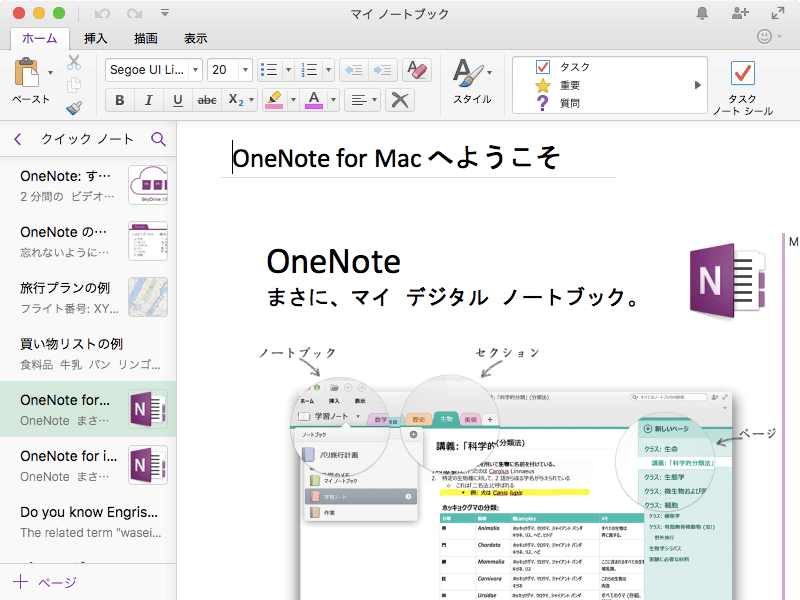Viewport: 800px width, 600px height.
Task: Open the font name dropdown
Action: 195,70
